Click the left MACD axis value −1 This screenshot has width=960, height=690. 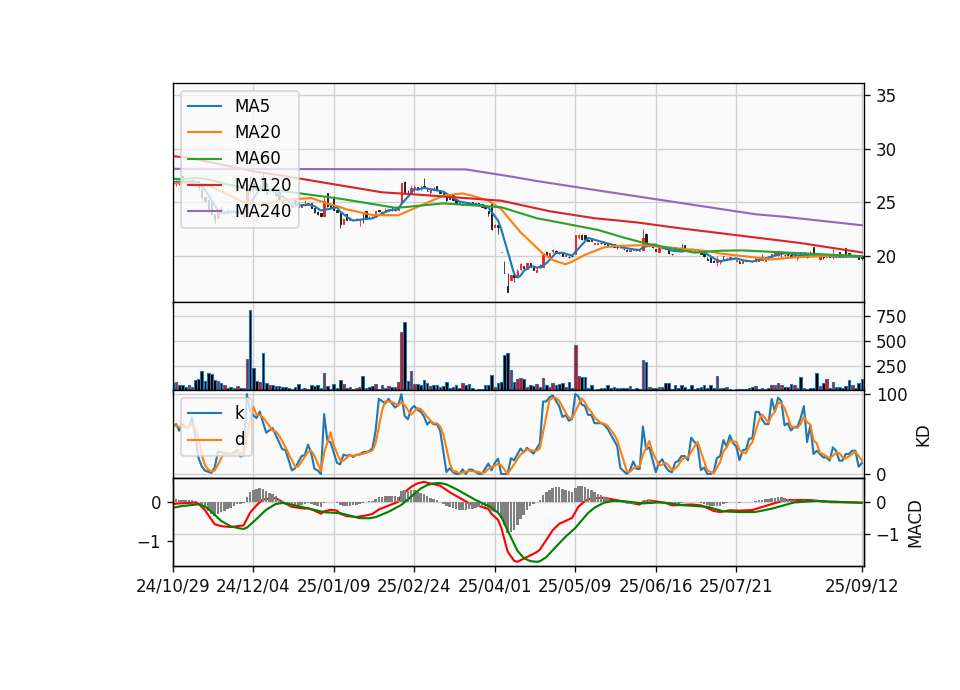click(x=150, y=542)
